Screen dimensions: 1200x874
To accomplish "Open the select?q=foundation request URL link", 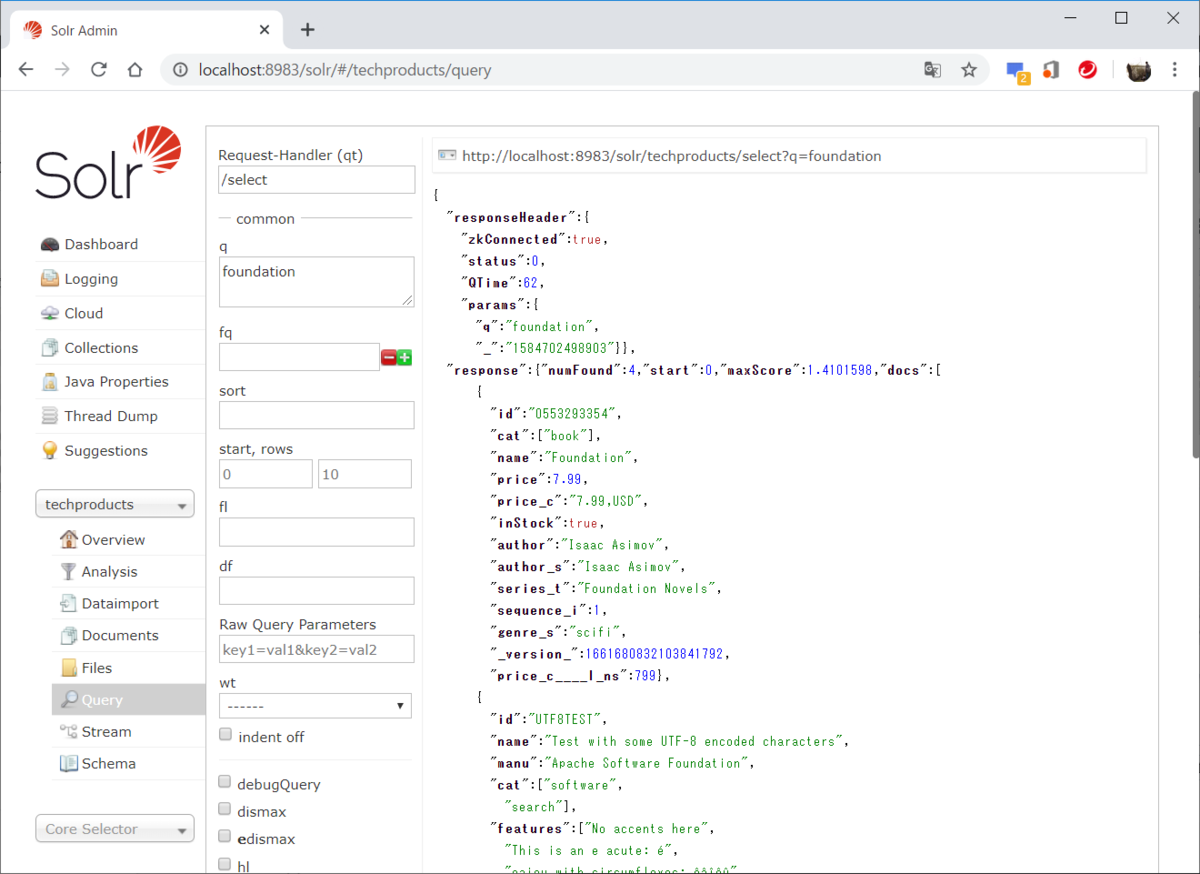I will pyautogui.click(x=672, y=156).
